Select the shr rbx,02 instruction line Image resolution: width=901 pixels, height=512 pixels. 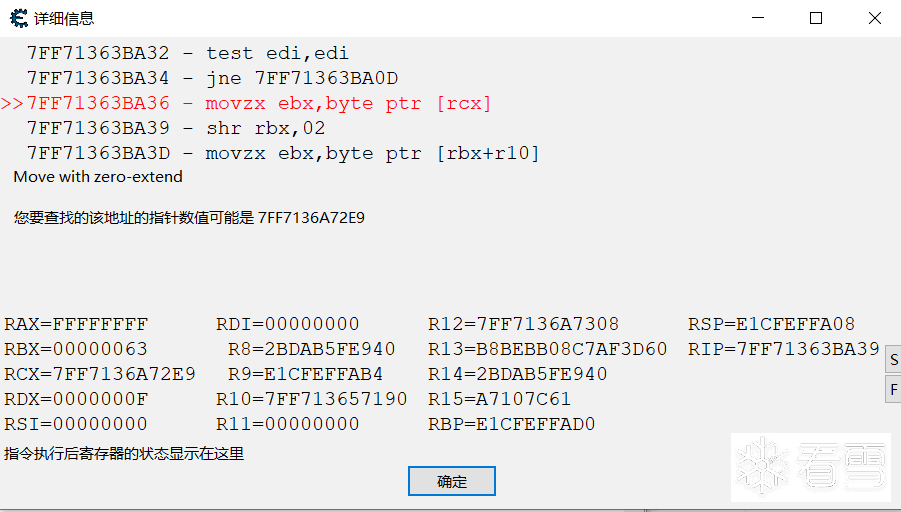tap(176, 128)
